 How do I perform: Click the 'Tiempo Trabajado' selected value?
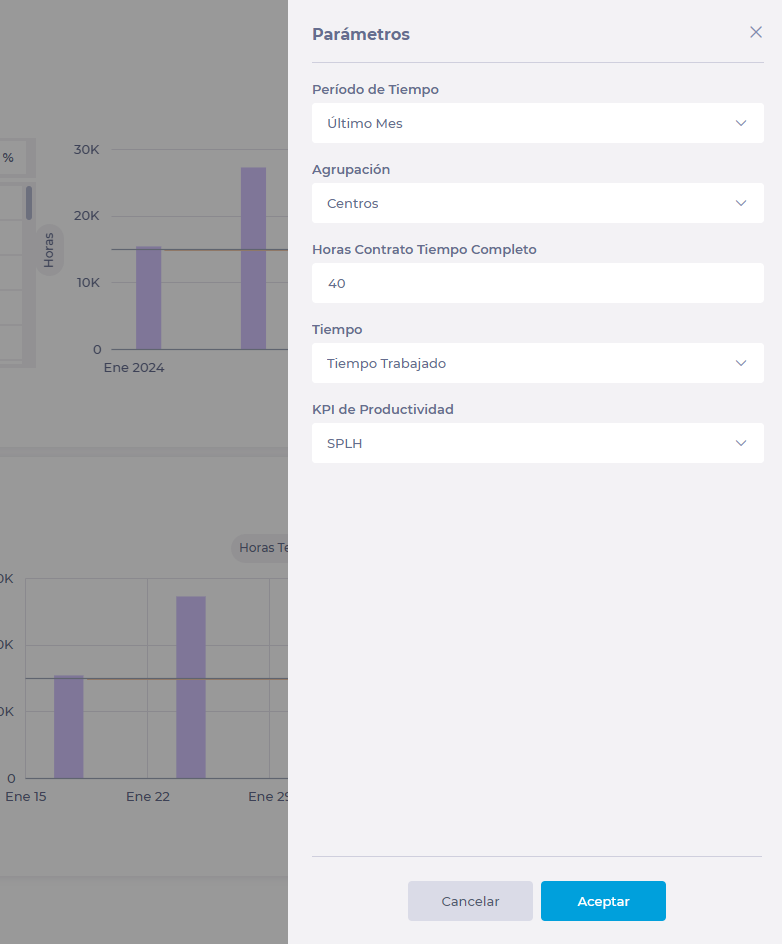pyautogui.click(x=386, y=363)
